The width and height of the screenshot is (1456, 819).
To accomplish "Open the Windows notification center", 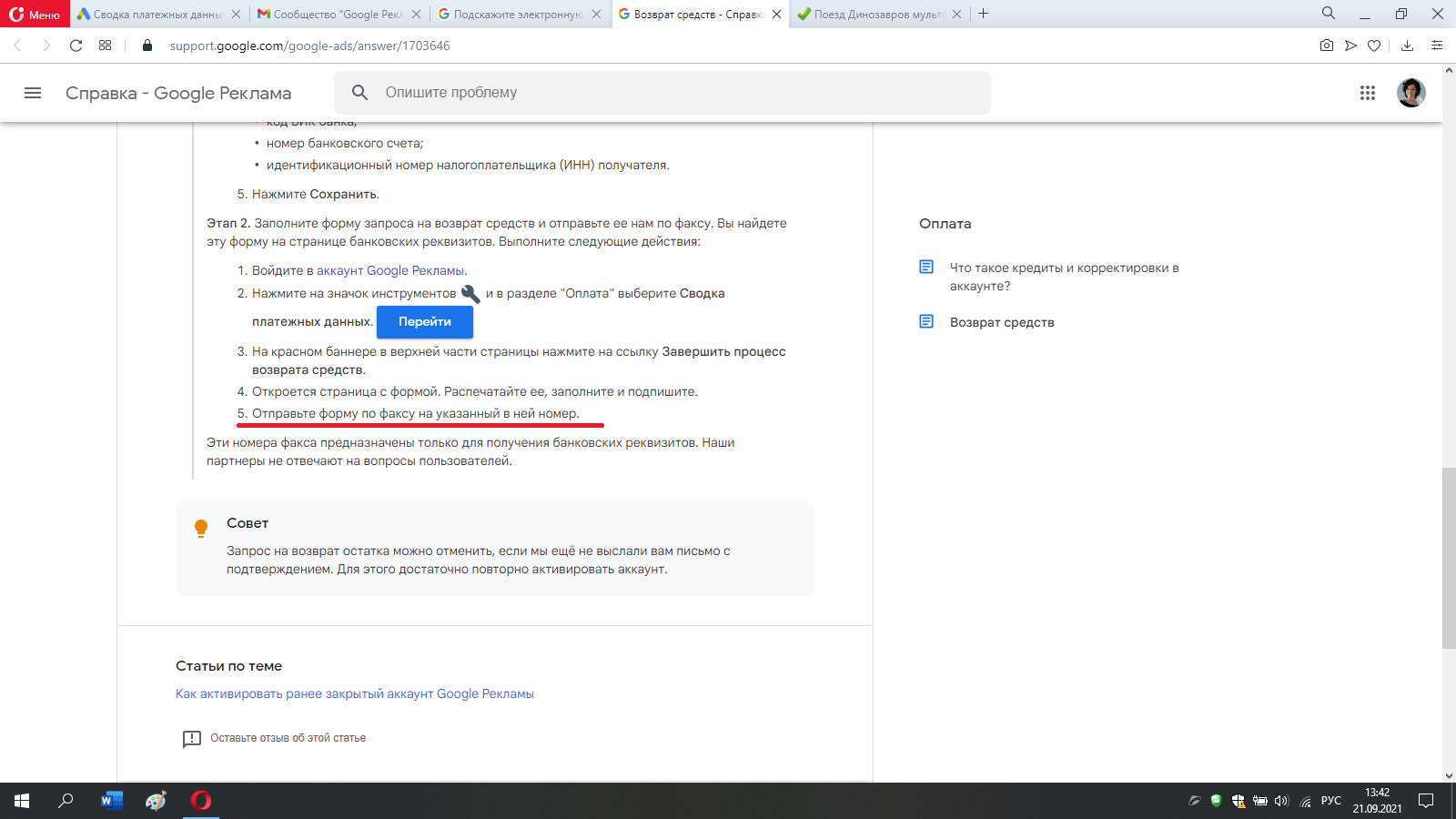I will 1426,801.
